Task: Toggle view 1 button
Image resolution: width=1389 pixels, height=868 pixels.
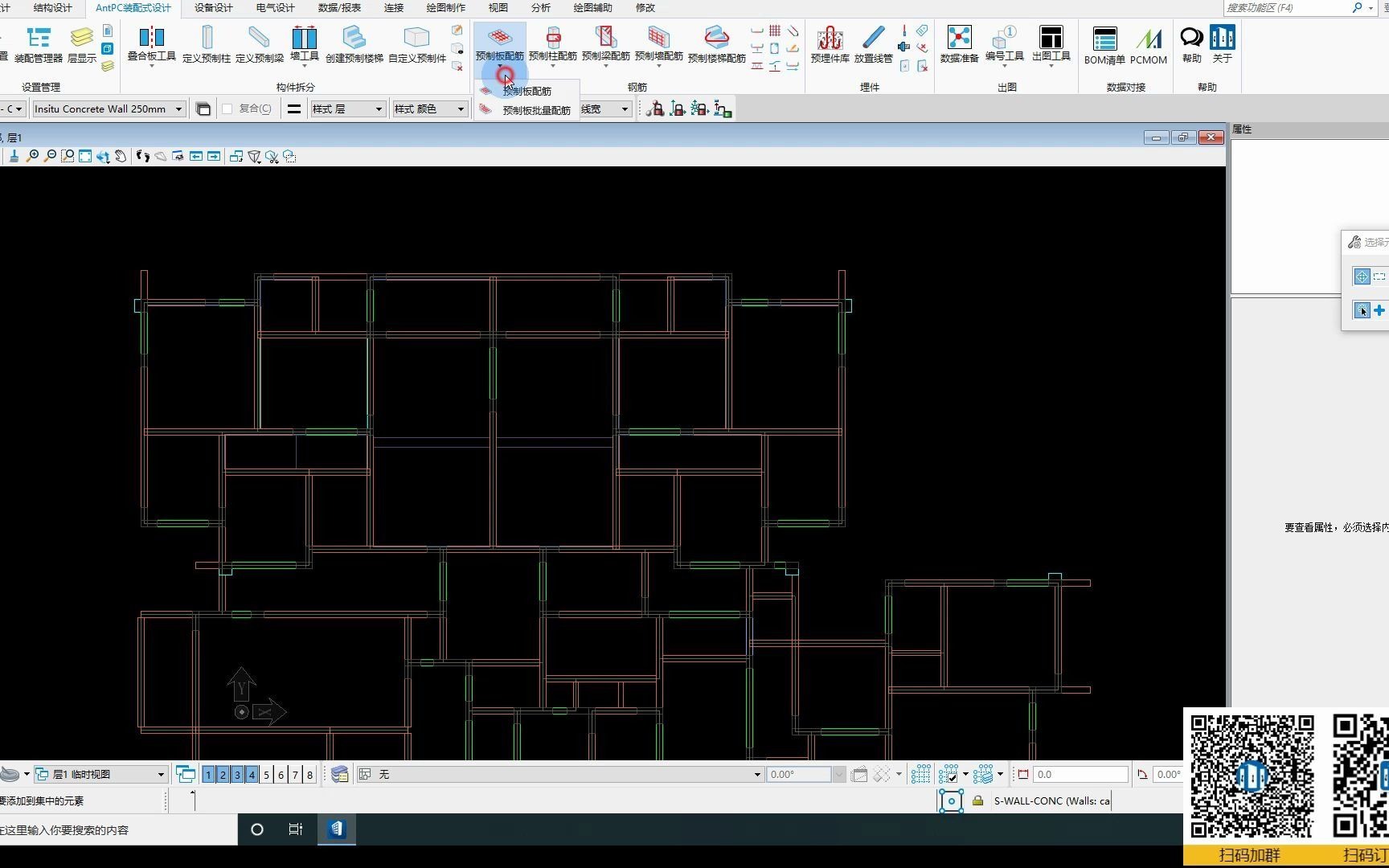Action: pos(208,774)
